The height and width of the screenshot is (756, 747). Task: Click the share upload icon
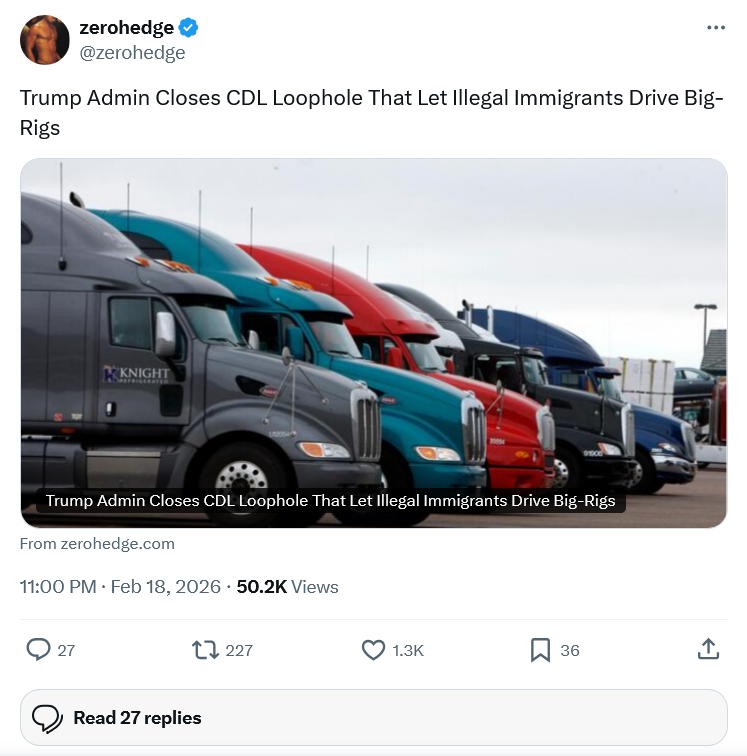pos(708,649)
